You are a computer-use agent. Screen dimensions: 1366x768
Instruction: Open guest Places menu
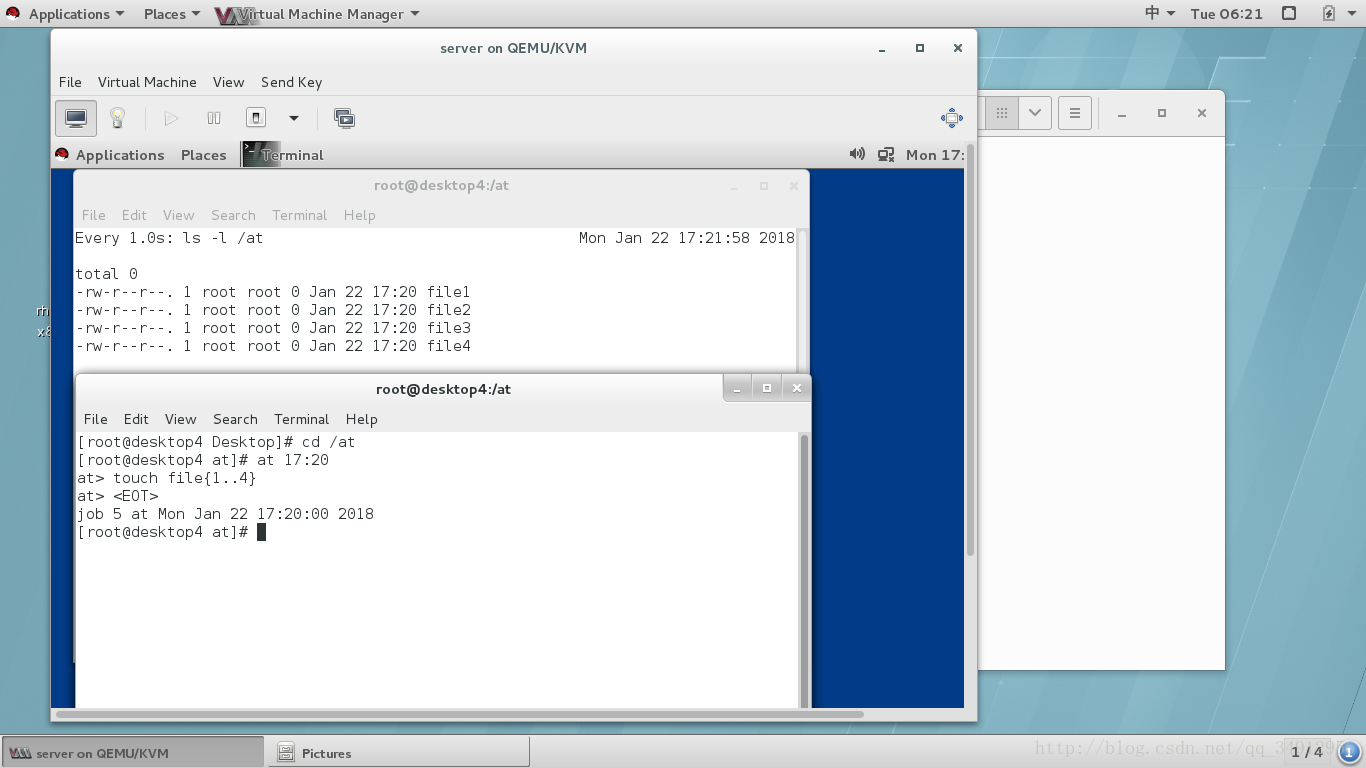click(x=203, y=155)
